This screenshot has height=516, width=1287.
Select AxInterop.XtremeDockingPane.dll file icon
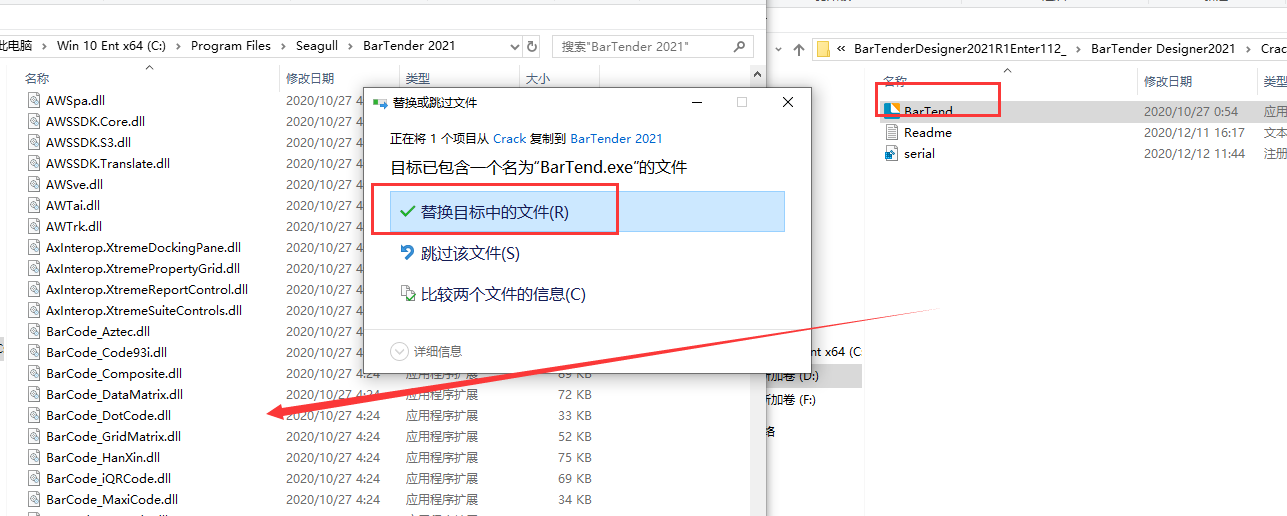pos(35,247)
